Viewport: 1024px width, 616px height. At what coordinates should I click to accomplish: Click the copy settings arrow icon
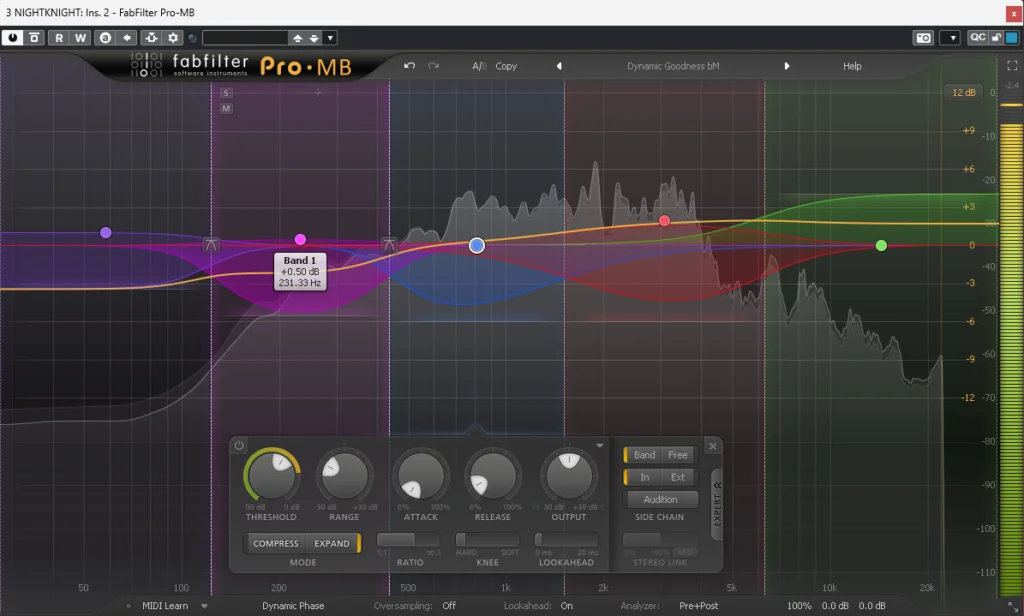click(127, 38)
